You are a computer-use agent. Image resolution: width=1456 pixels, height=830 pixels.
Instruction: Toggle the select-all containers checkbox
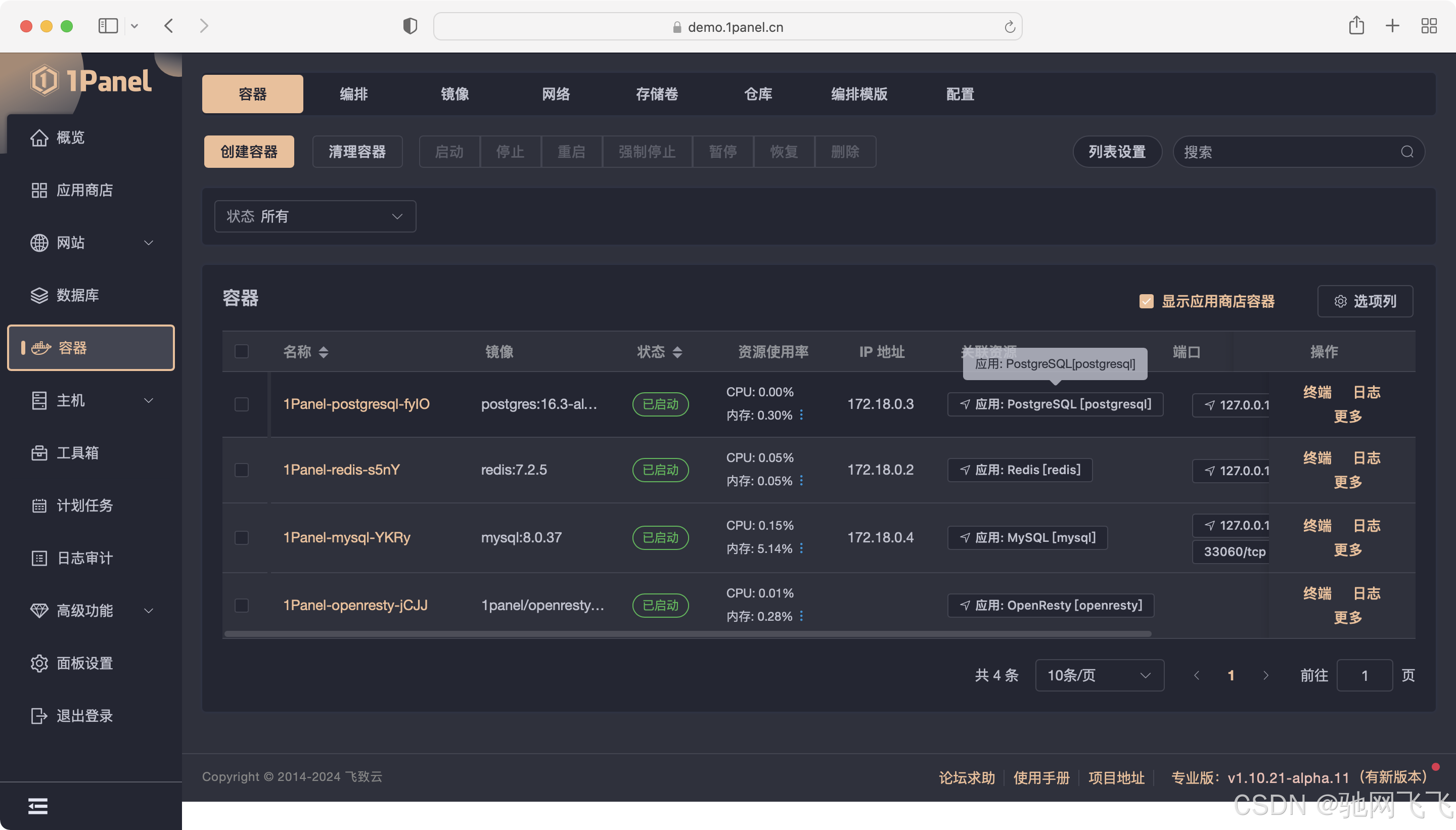[x=242, y=352]
